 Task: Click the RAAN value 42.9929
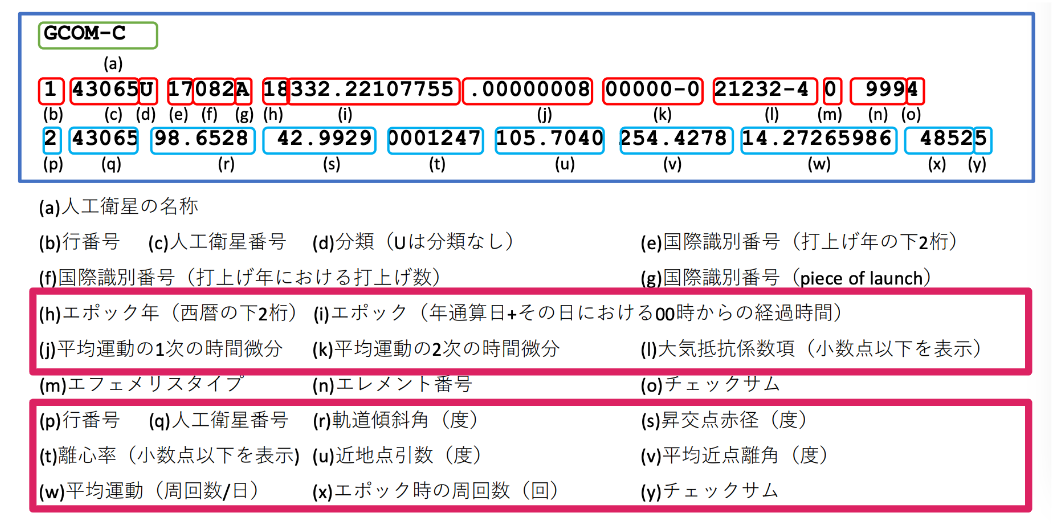tap(319, 140)
